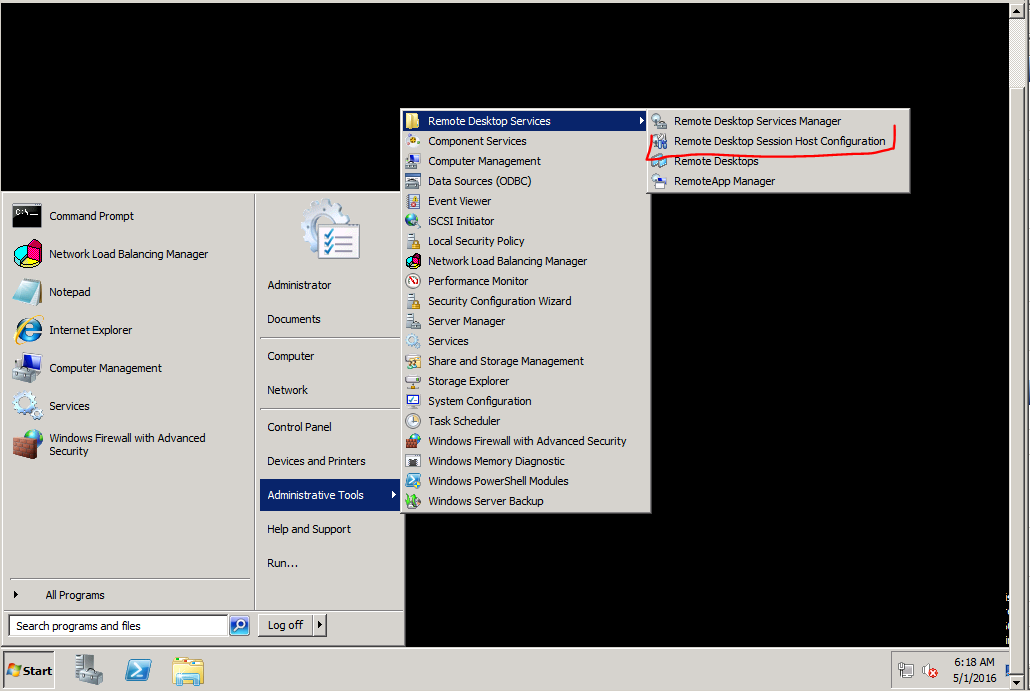Click the Data Sources (ODBC) icon
Screen dimensions: 1030x692
click(x=413, y=181)
